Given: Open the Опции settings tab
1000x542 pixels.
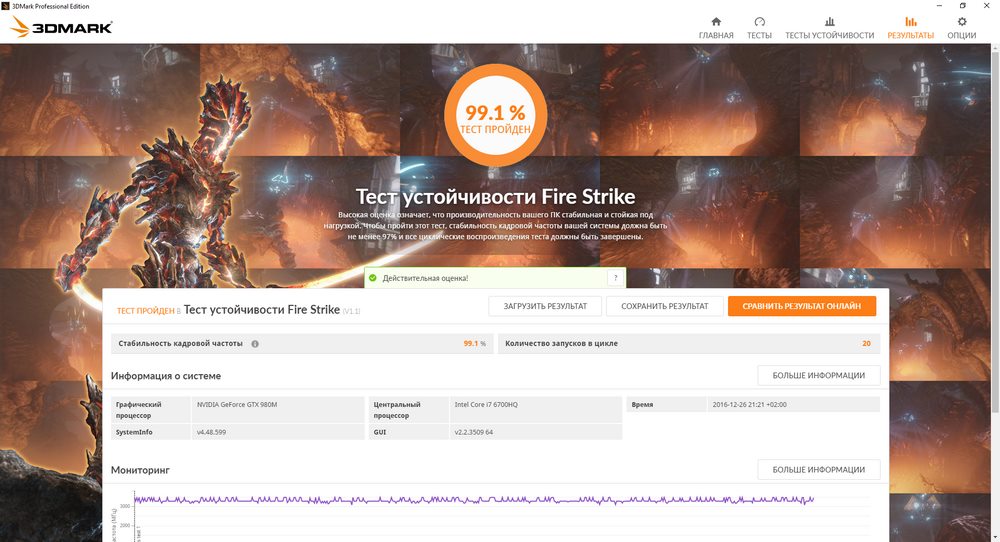Looking at the screenshot, I should 961,28.
